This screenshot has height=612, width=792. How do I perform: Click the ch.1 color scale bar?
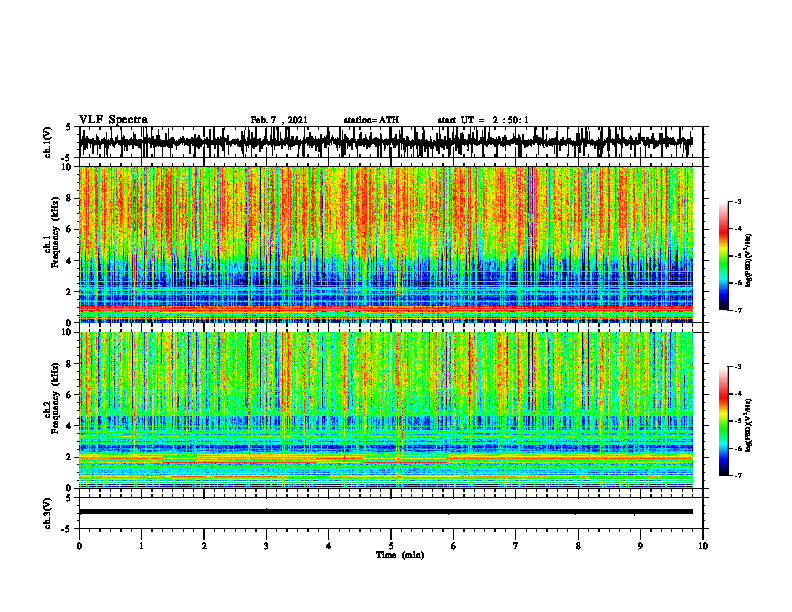click(724, 256)
